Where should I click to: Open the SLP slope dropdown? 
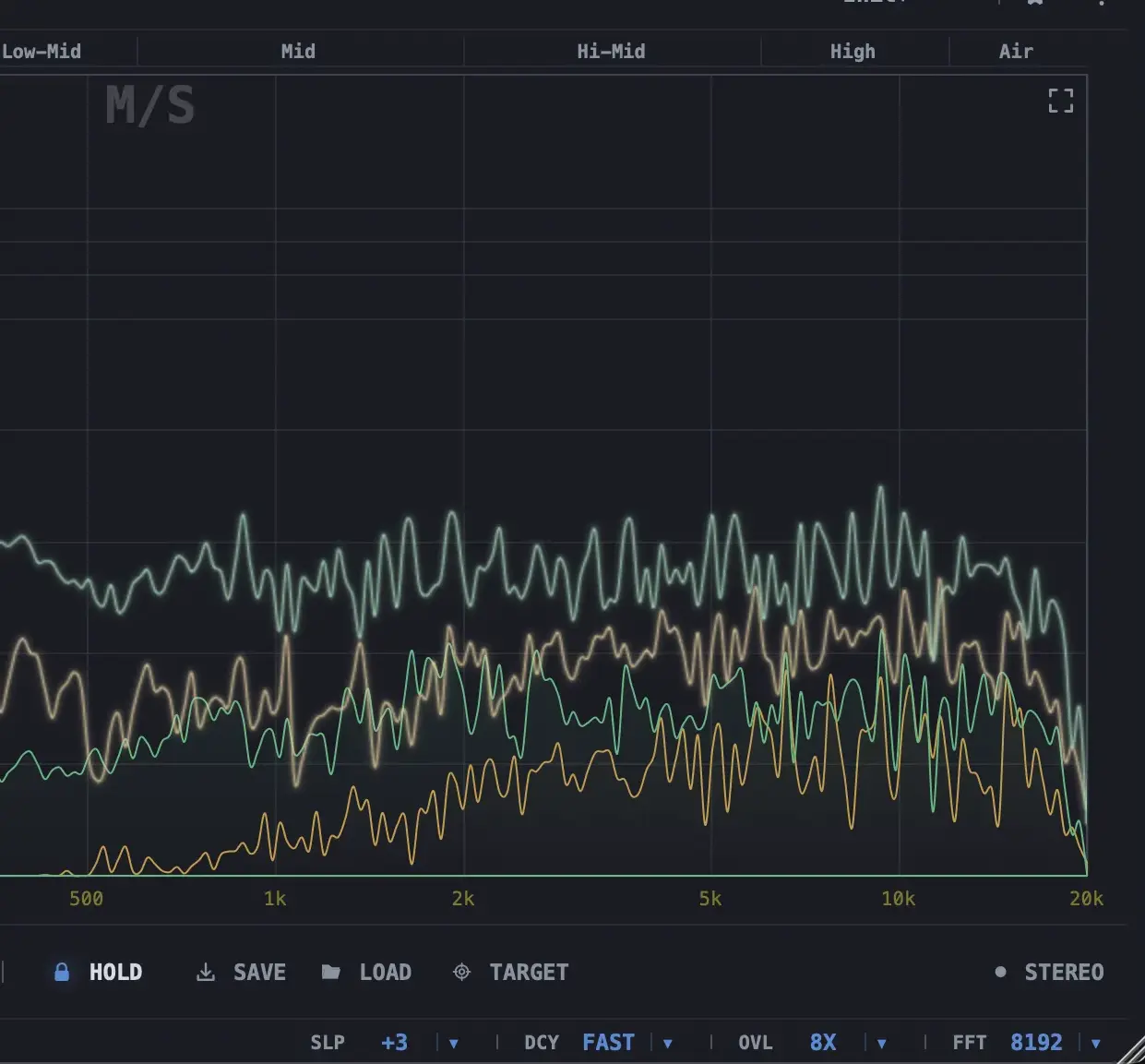pos(453,1042)
